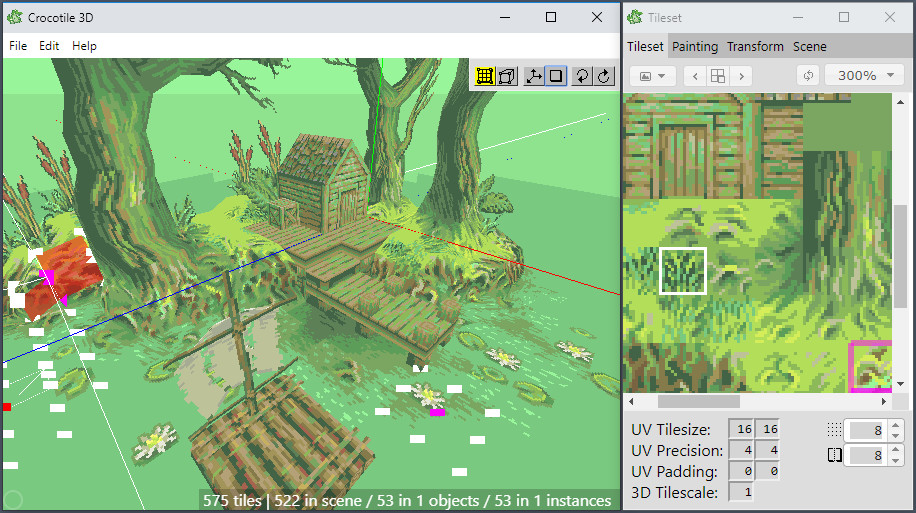Click the tileset scroll down arrow
This screenshot has width=916, height=513.
tap(900, 384)
